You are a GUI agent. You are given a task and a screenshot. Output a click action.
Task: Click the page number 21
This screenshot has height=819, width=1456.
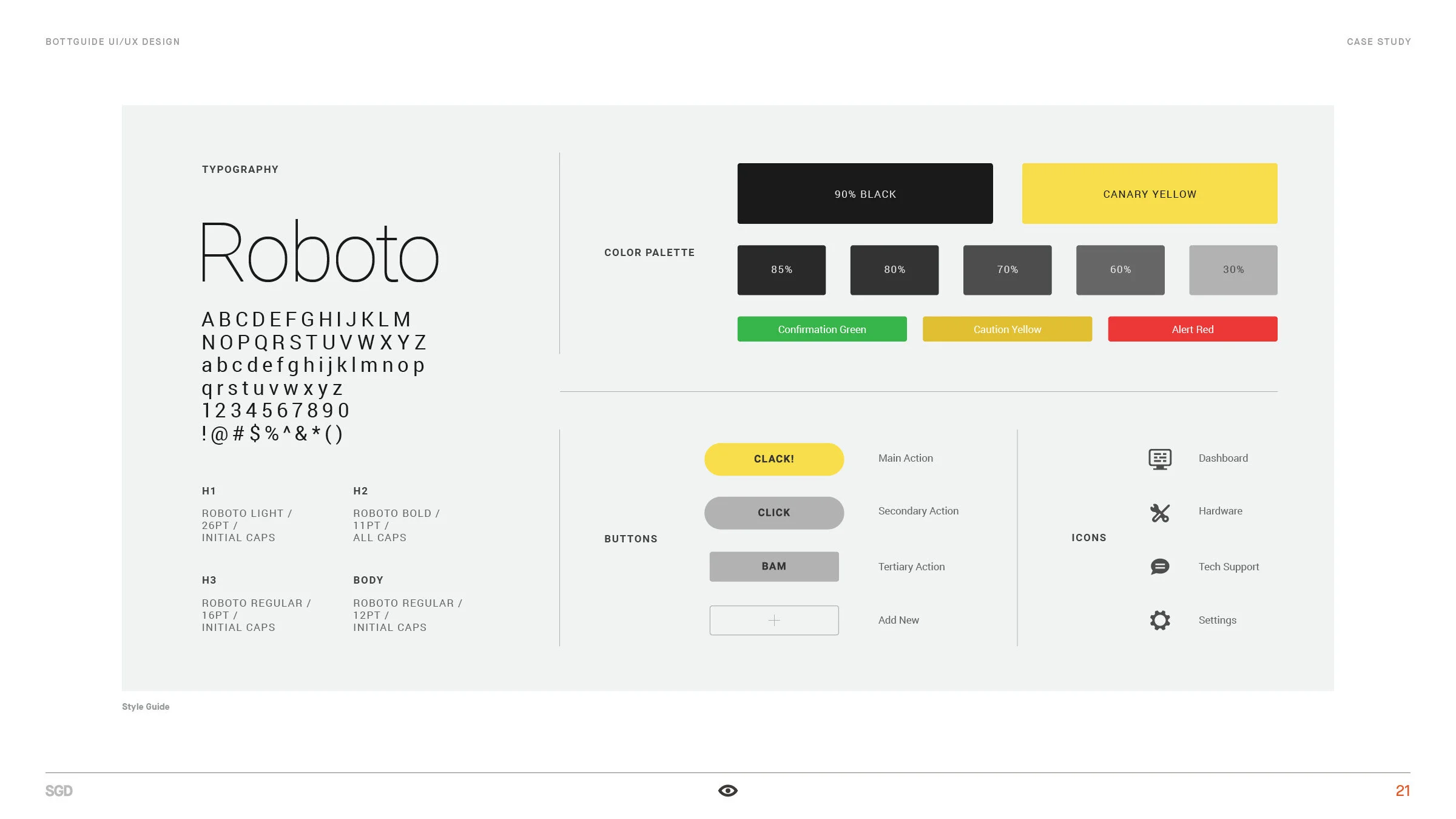tap(1402, 790)
